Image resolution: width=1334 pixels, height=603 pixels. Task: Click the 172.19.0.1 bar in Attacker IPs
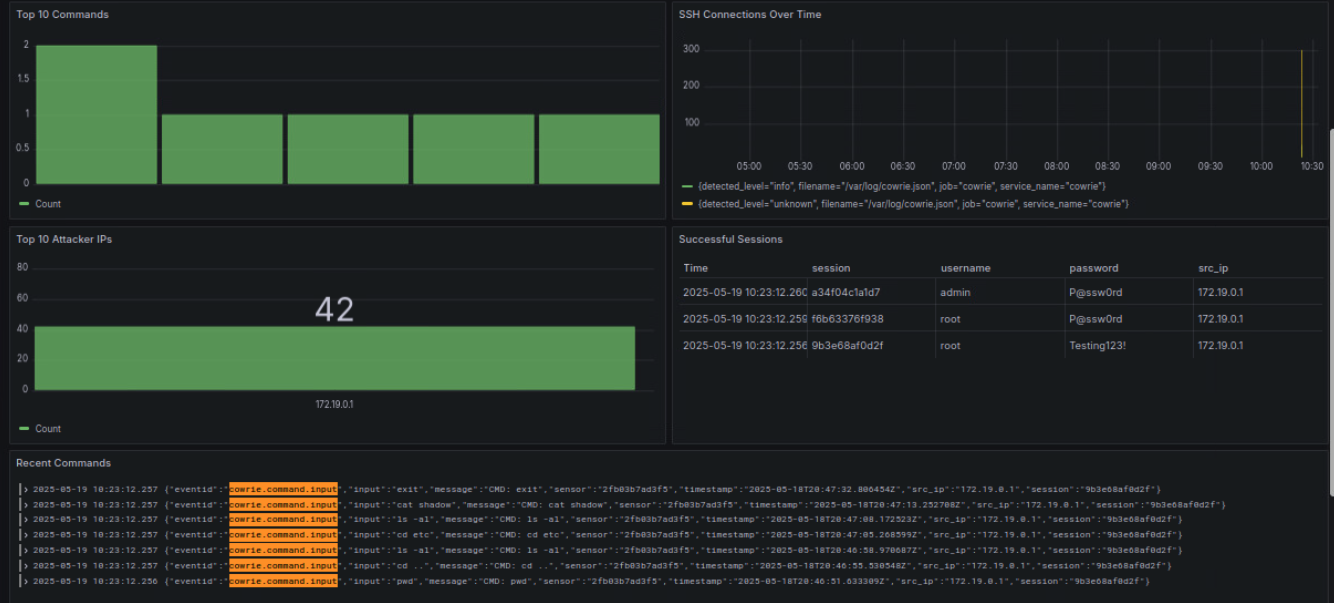pos(334,358)
